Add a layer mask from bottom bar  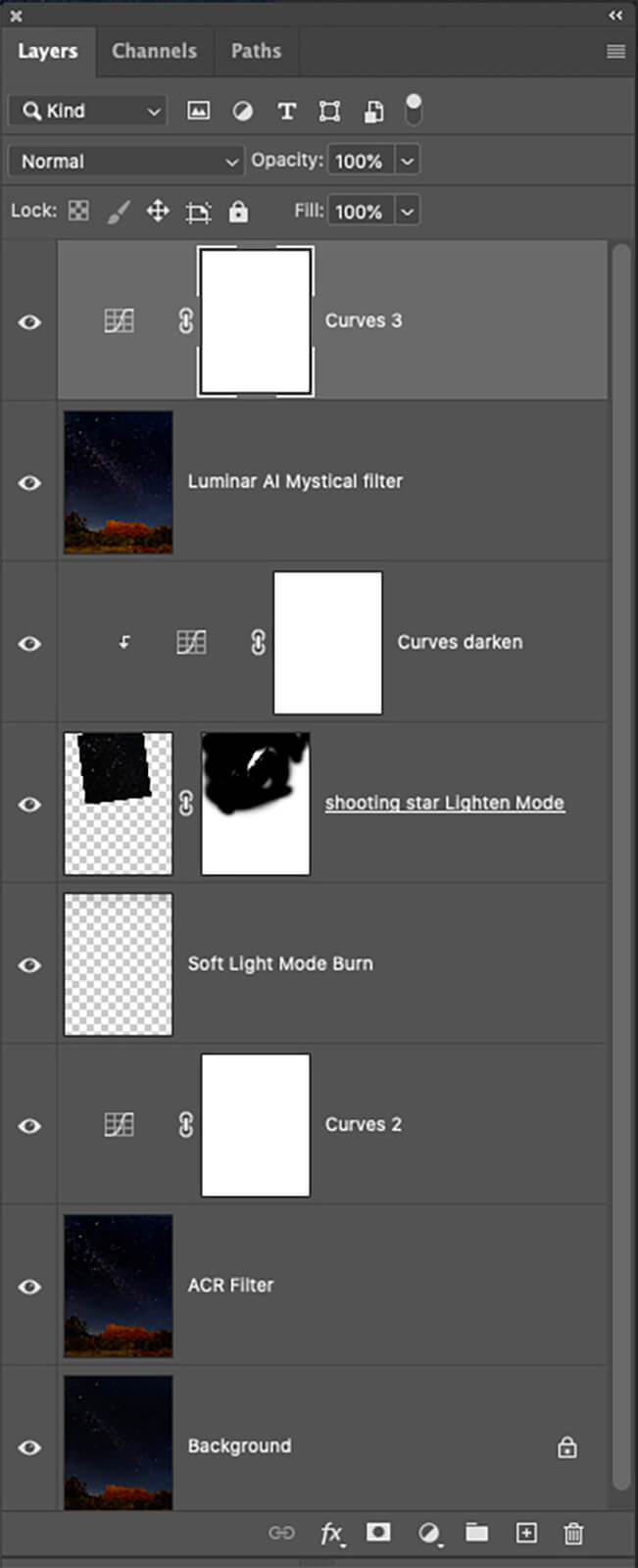coord(378,1533)
